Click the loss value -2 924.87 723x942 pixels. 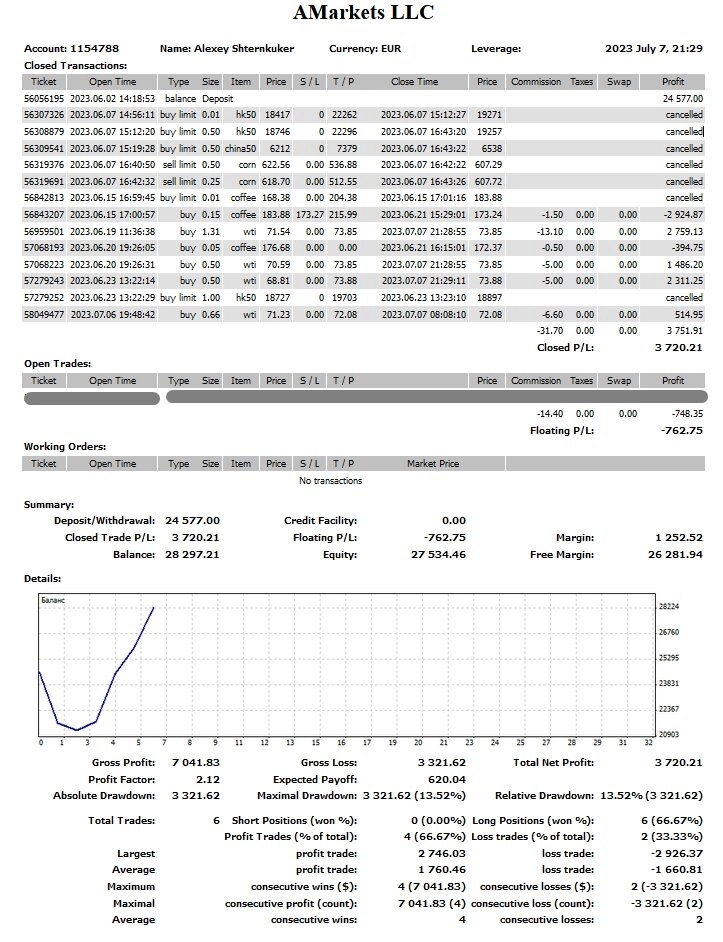pyautogui.click(x=681, y=215)
